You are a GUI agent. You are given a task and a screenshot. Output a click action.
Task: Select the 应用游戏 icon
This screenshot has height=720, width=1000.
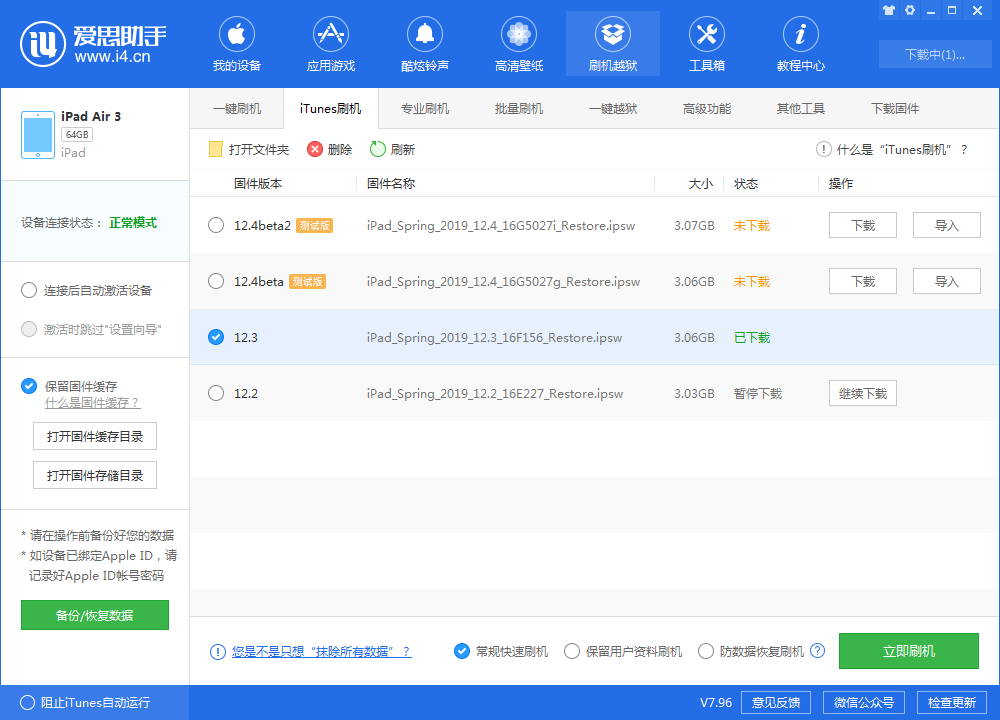330,43
